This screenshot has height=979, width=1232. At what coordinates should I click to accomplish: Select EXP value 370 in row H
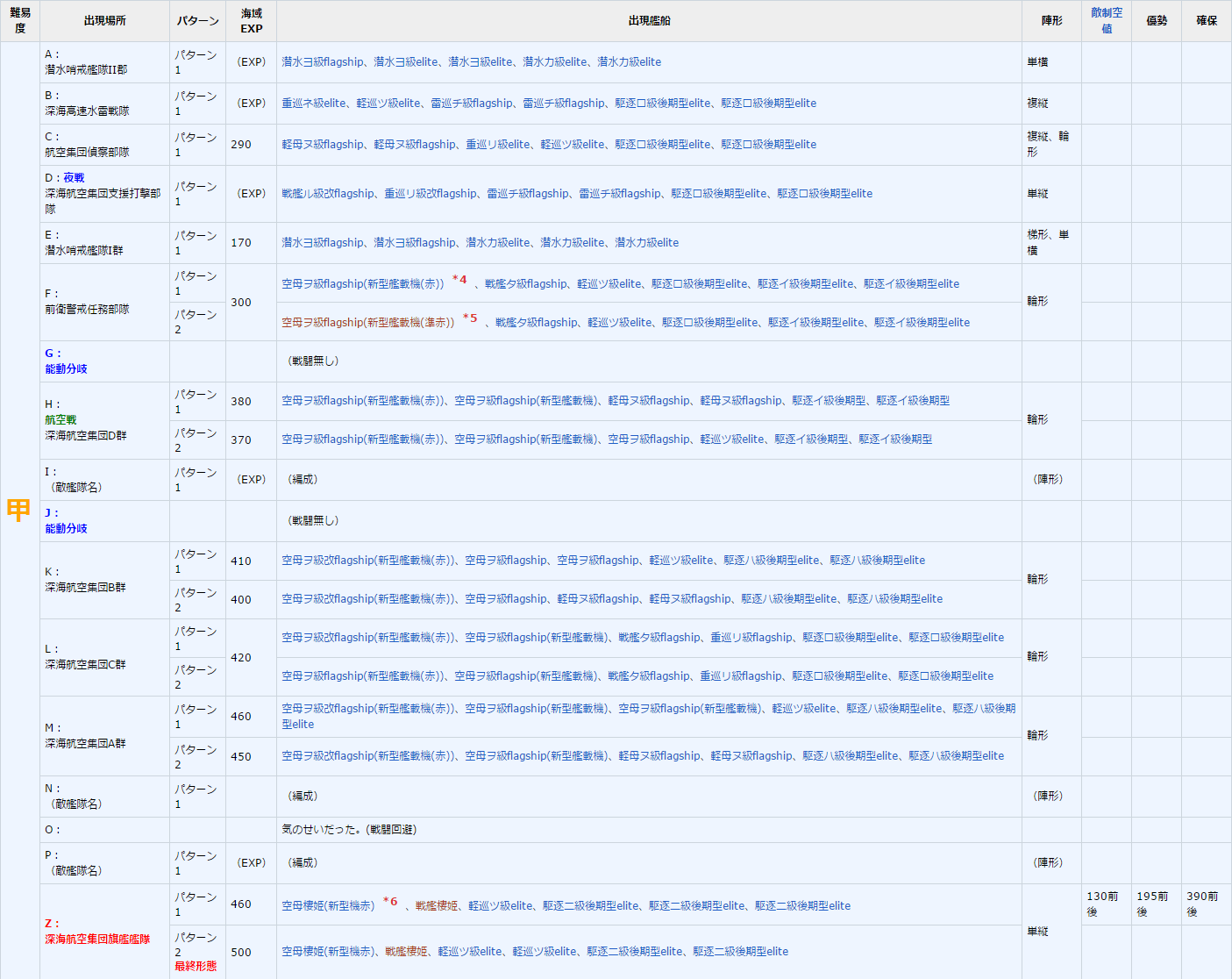(241, 440)
